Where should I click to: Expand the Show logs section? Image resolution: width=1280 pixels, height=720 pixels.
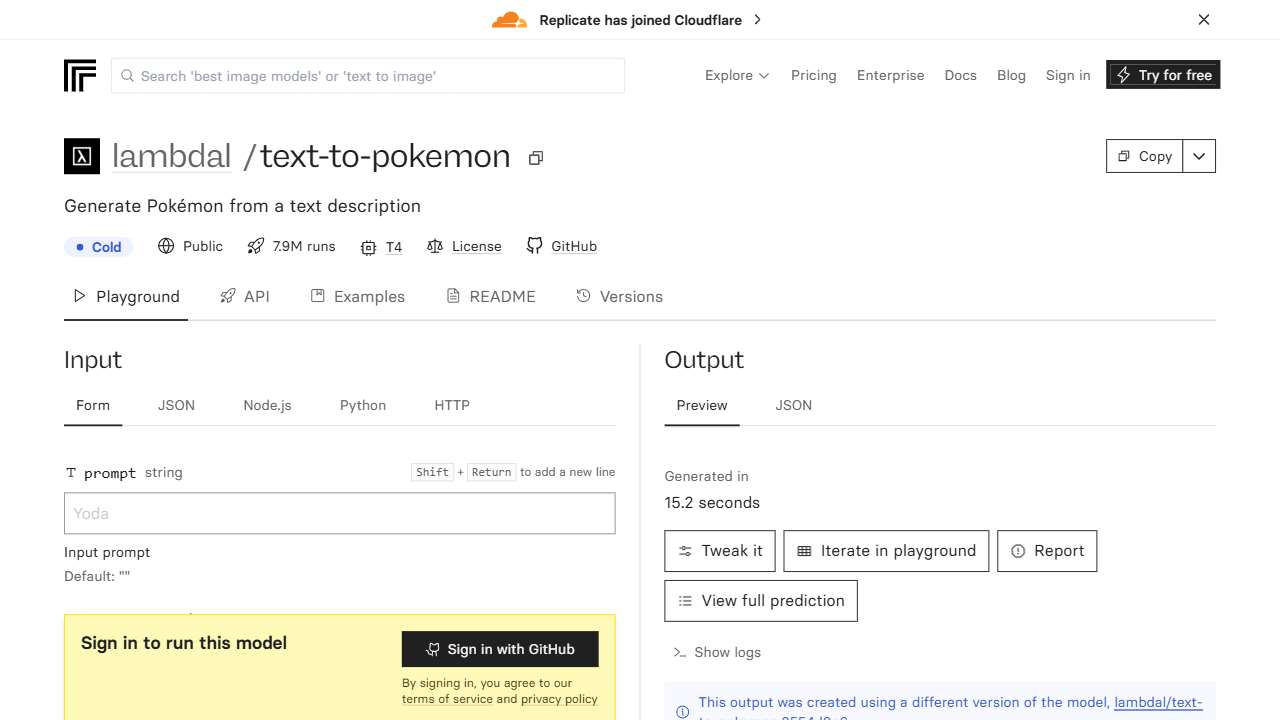pos(717,652)
